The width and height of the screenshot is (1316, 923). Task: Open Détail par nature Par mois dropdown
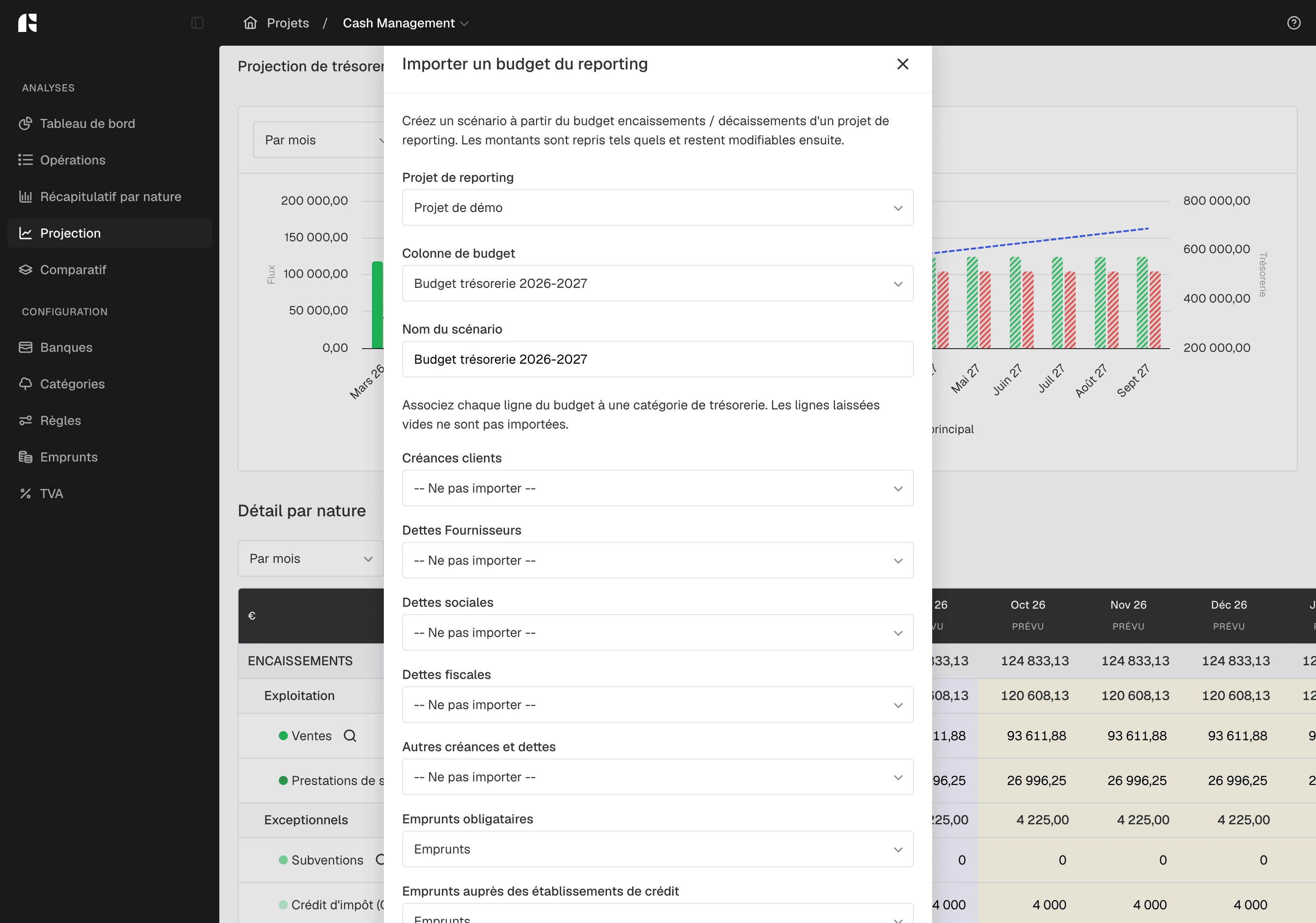(x=311, y=558)
